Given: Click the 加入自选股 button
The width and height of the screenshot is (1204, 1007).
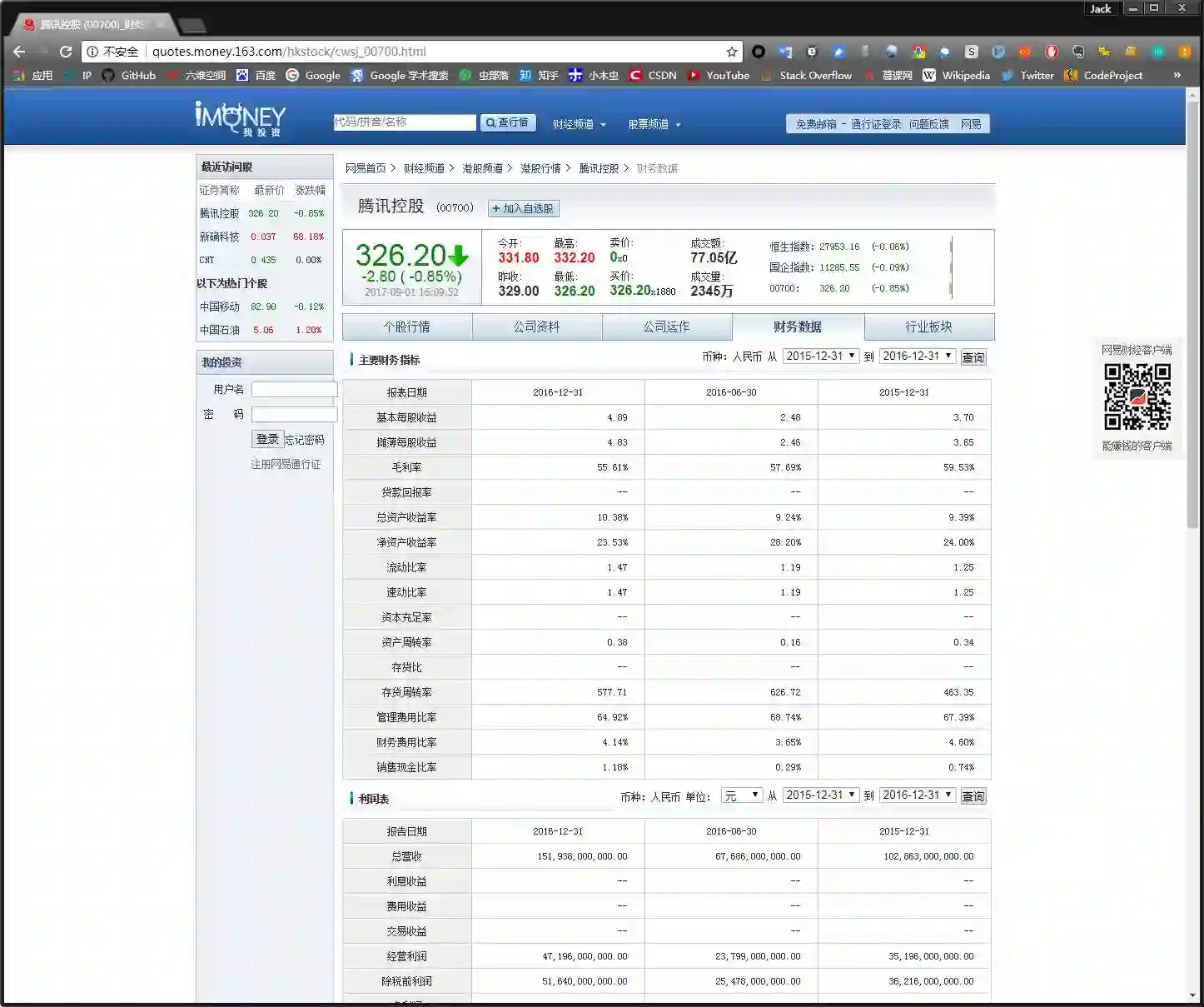Looking at the screenshot, I should tap(524, 208).
